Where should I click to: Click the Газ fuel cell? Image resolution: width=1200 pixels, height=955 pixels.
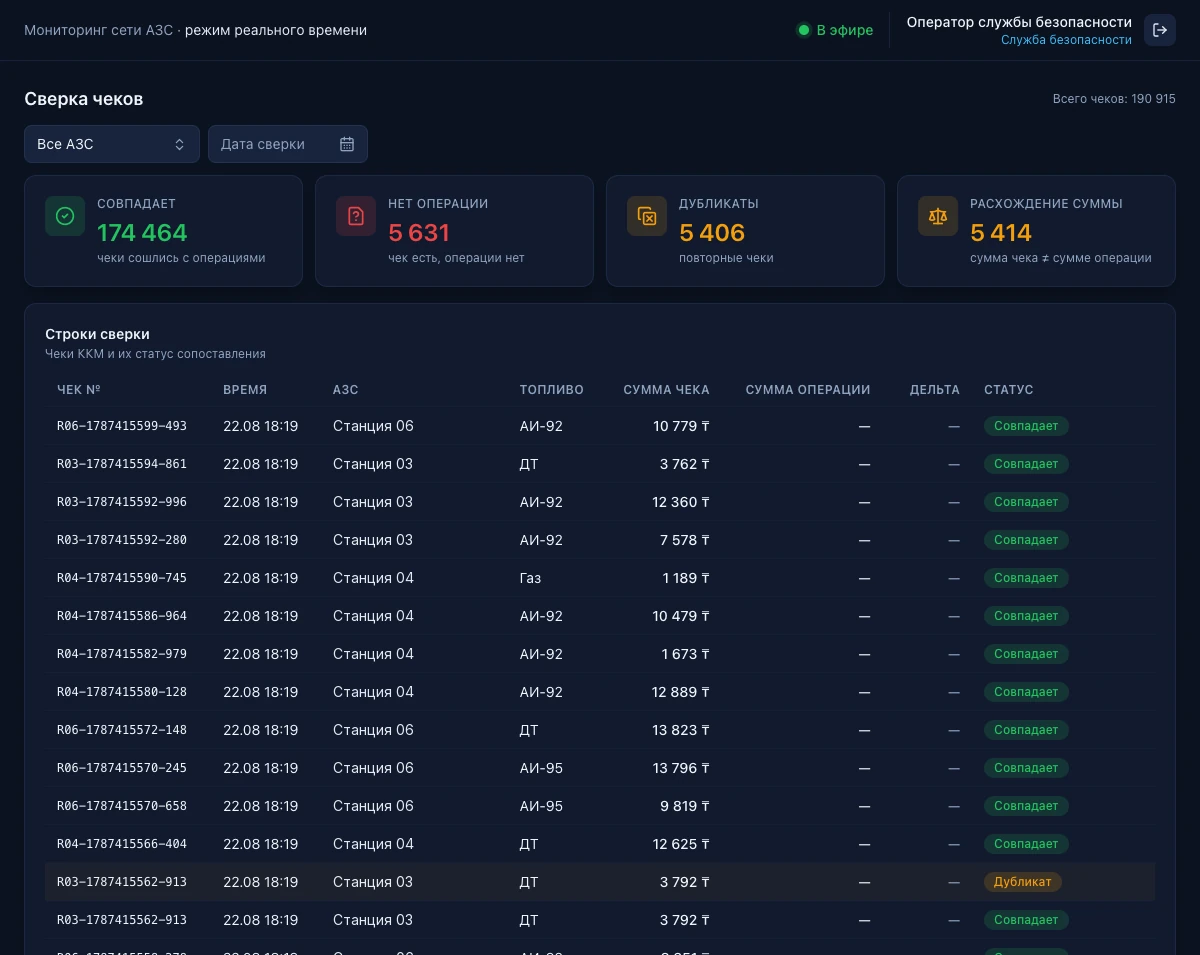click(x=530, y=578)
